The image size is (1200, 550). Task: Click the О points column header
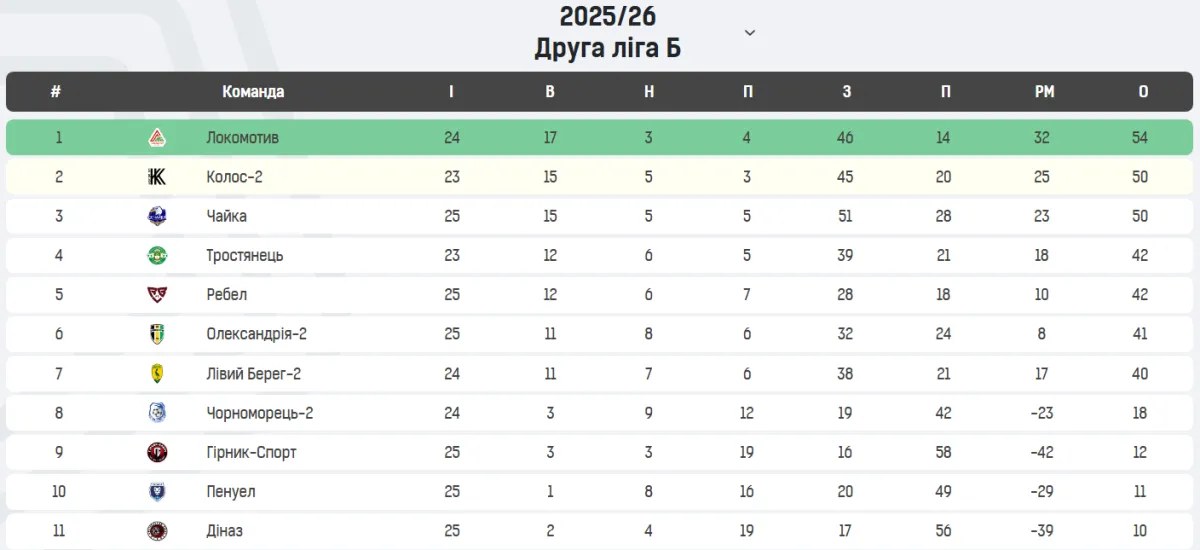1143,92
